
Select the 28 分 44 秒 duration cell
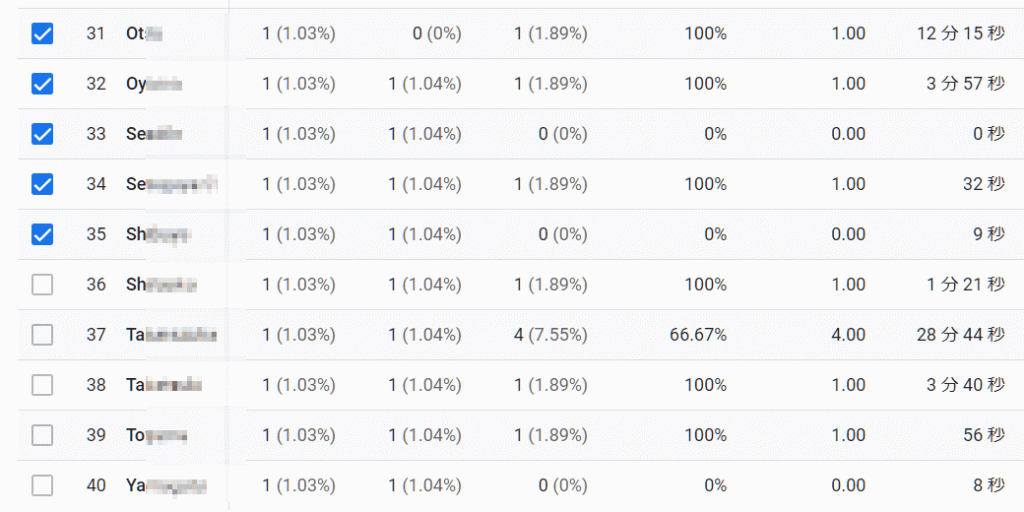(960, 335)
